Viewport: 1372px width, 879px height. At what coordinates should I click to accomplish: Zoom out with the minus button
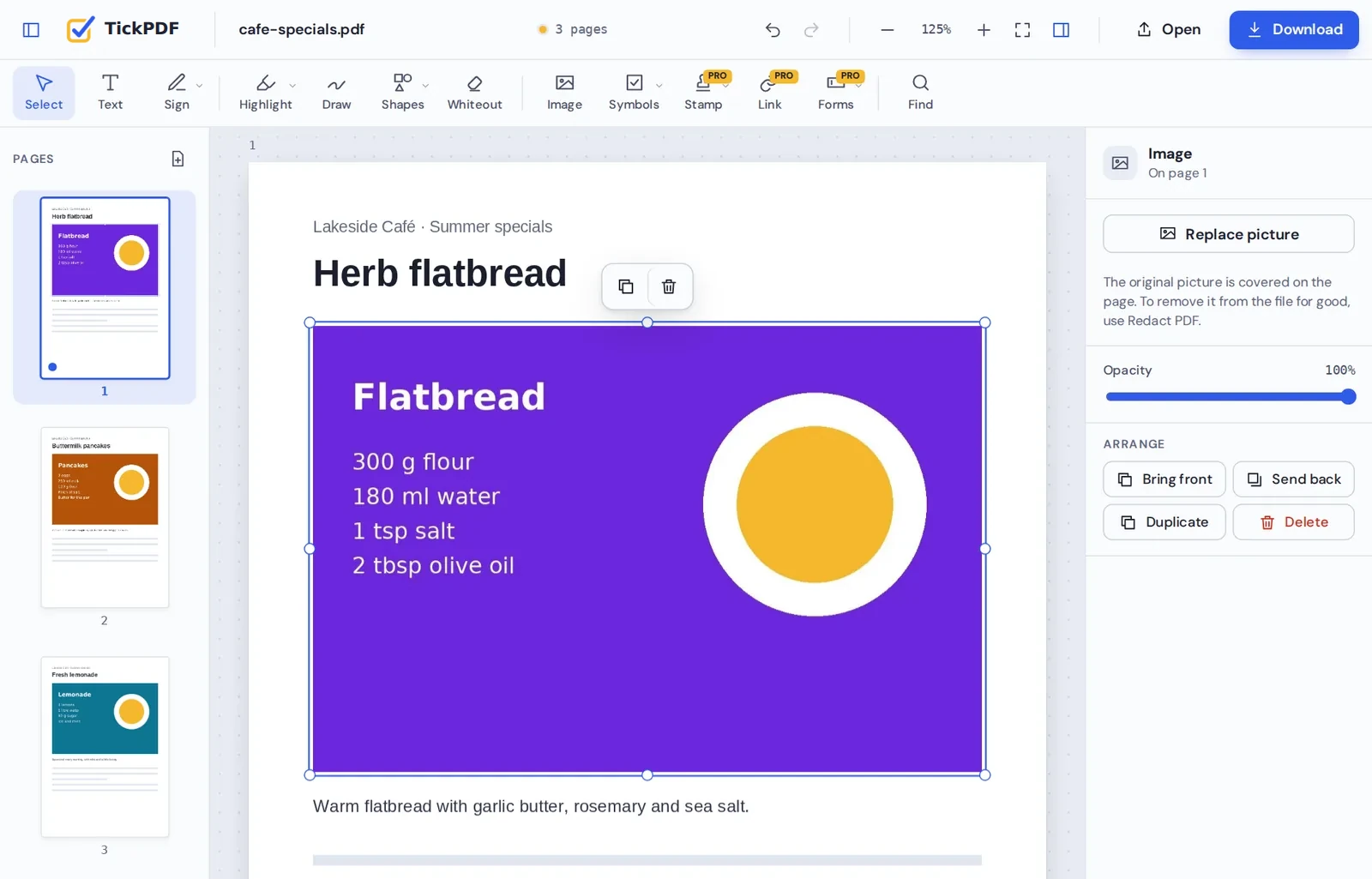pyautogui.click(x=888, y=30)
